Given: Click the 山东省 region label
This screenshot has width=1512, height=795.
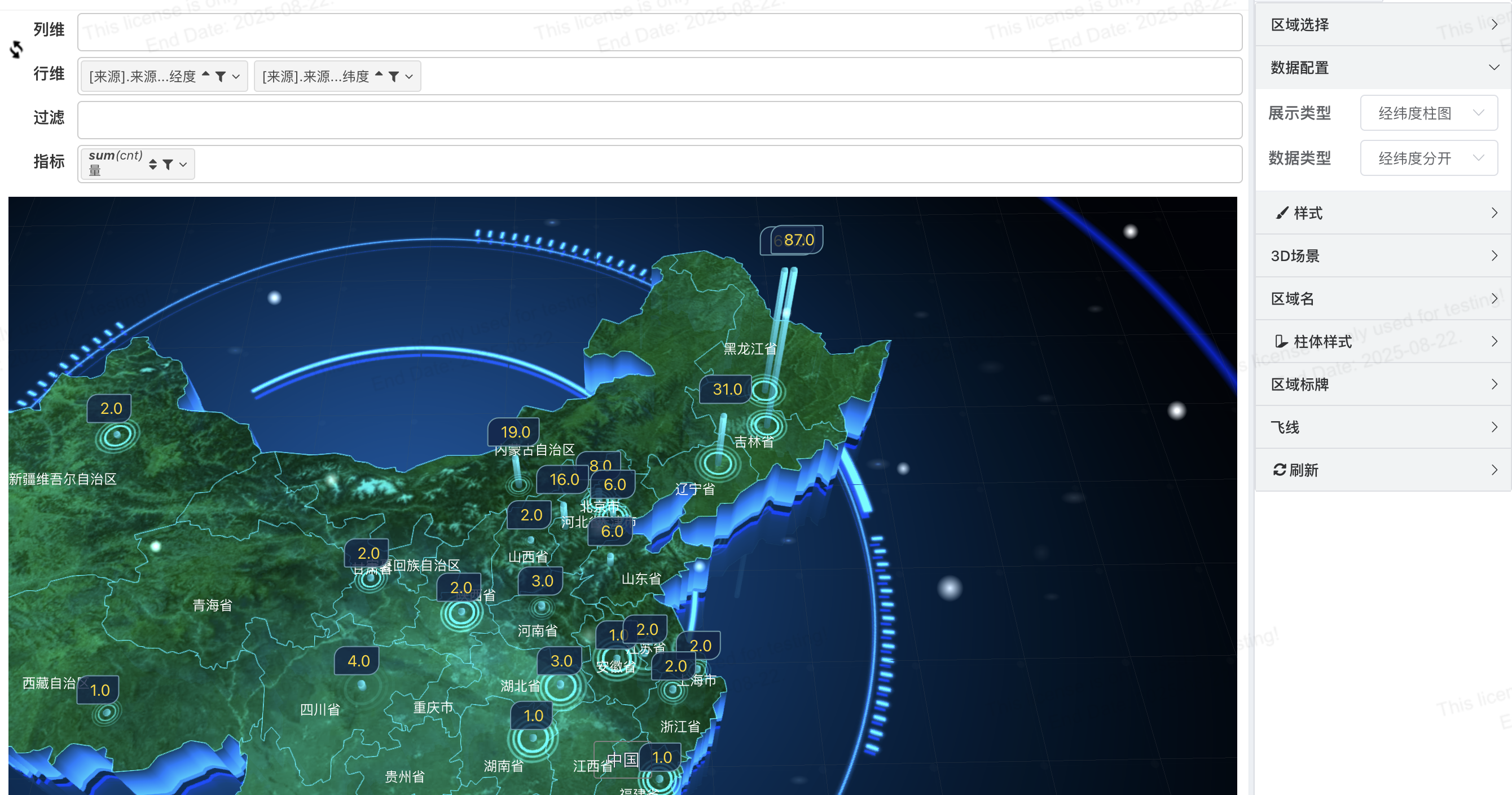Looking at the screenshot, I should [641, 579].
